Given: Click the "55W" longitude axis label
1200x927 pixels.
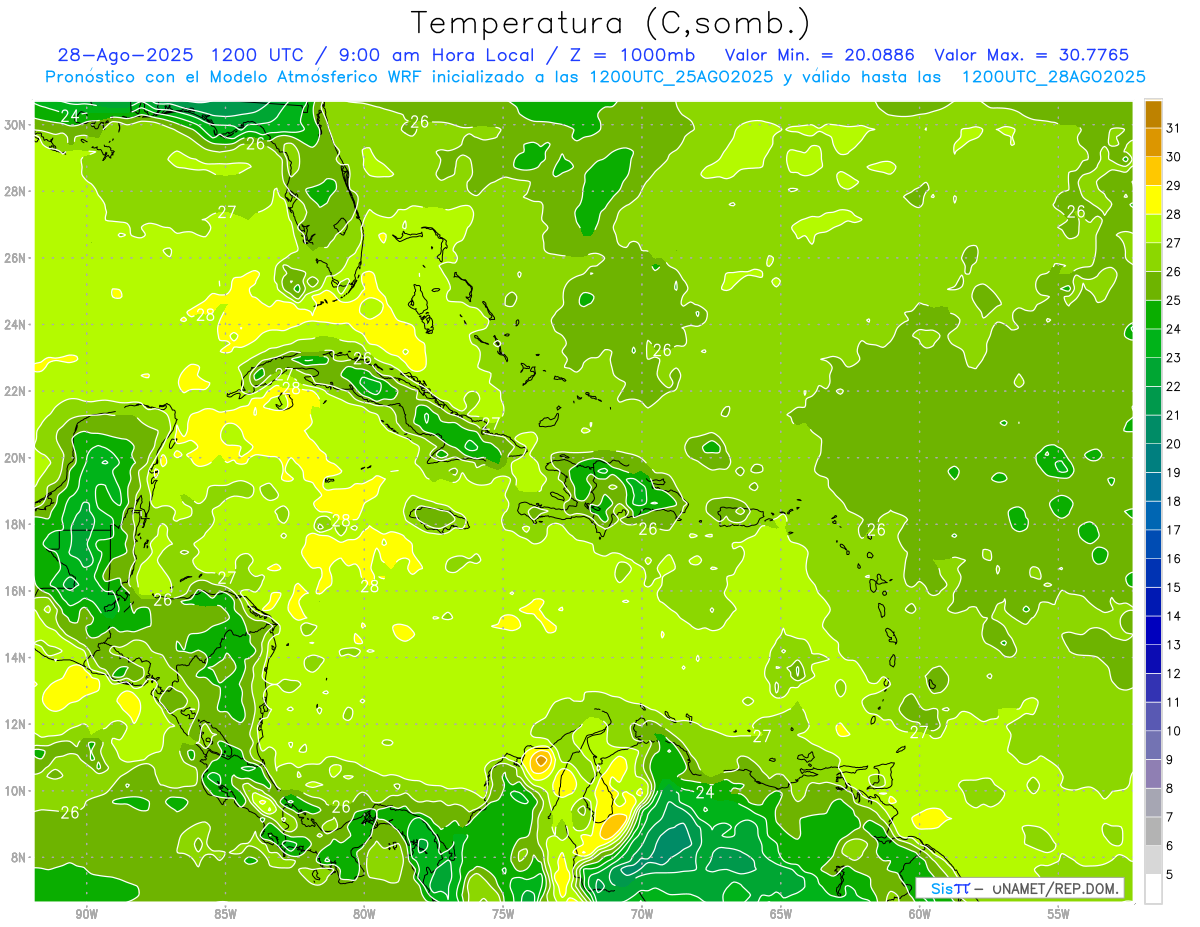Looking at the screenshot, I should point(1059,914).
